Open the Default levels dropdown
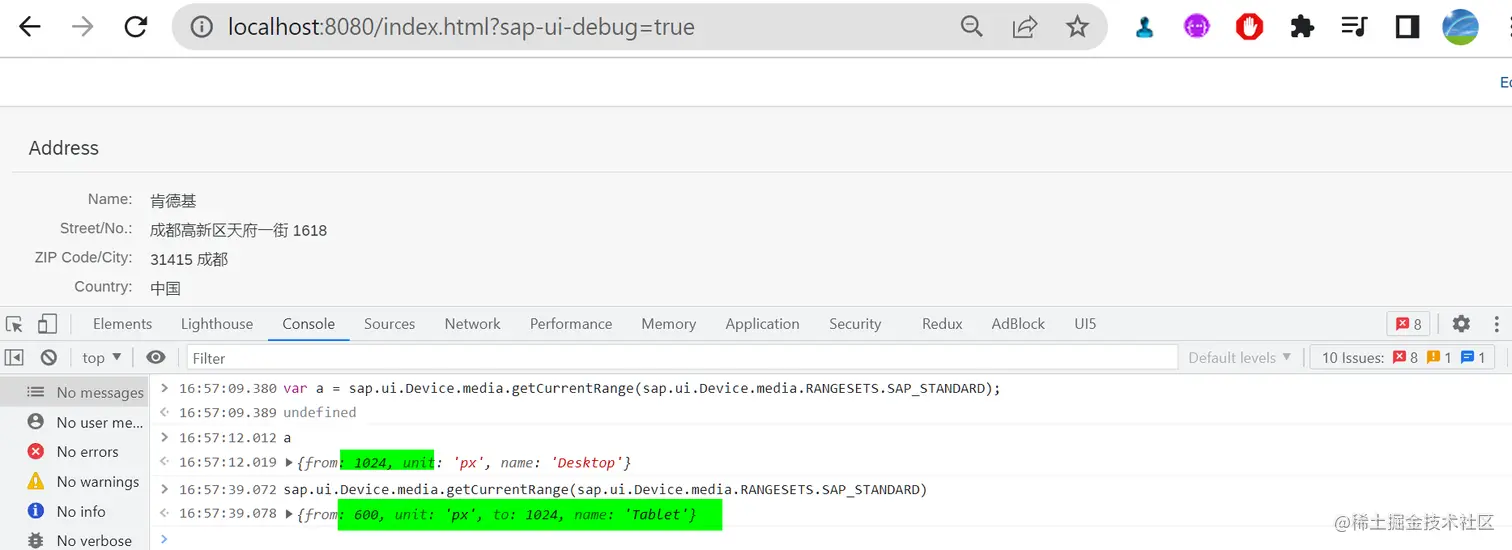 [1239, 357]
